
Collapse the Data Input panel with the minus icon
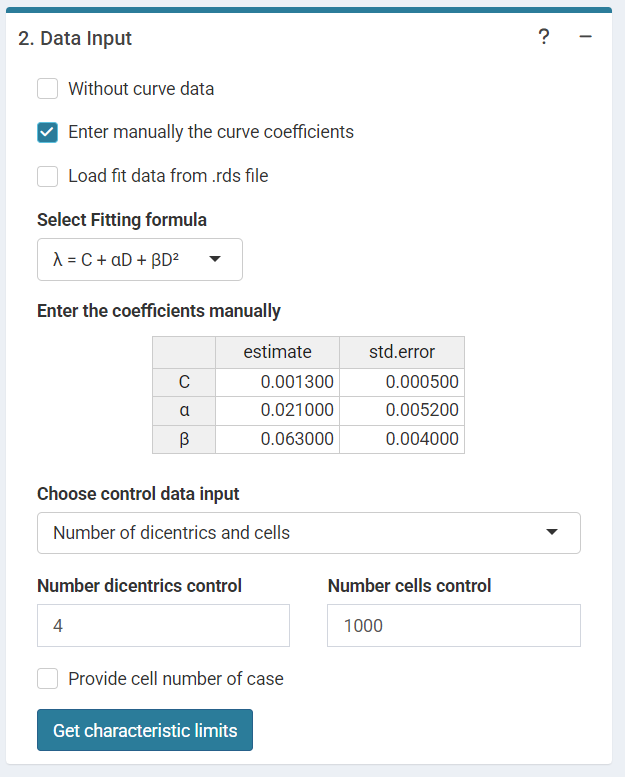point(585,37)
